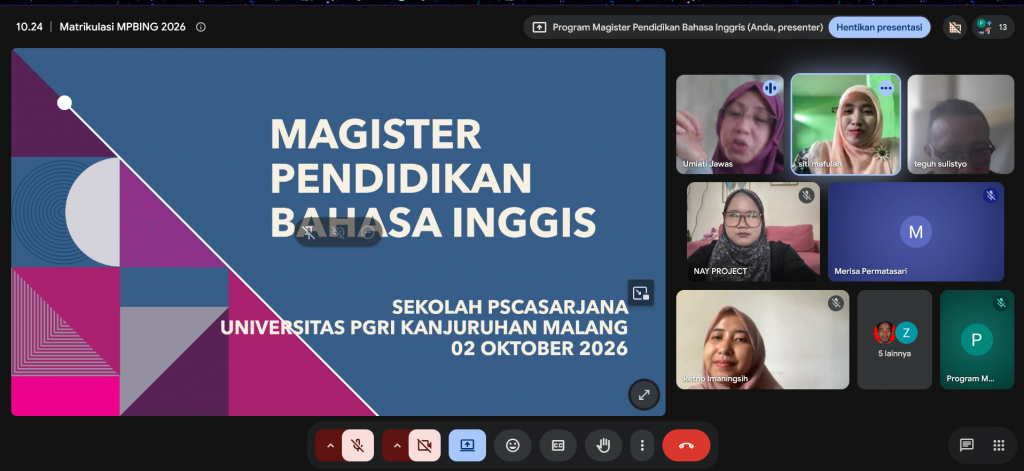The image size is (1024, 471).
Task: Open participants list showing 13
Action: point(993,27)
